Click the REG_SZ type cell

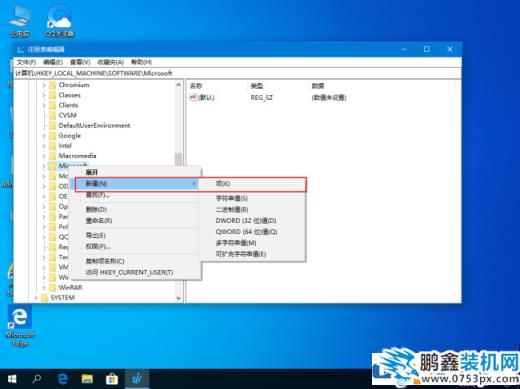pyautogui.click(x=262, y=98)
